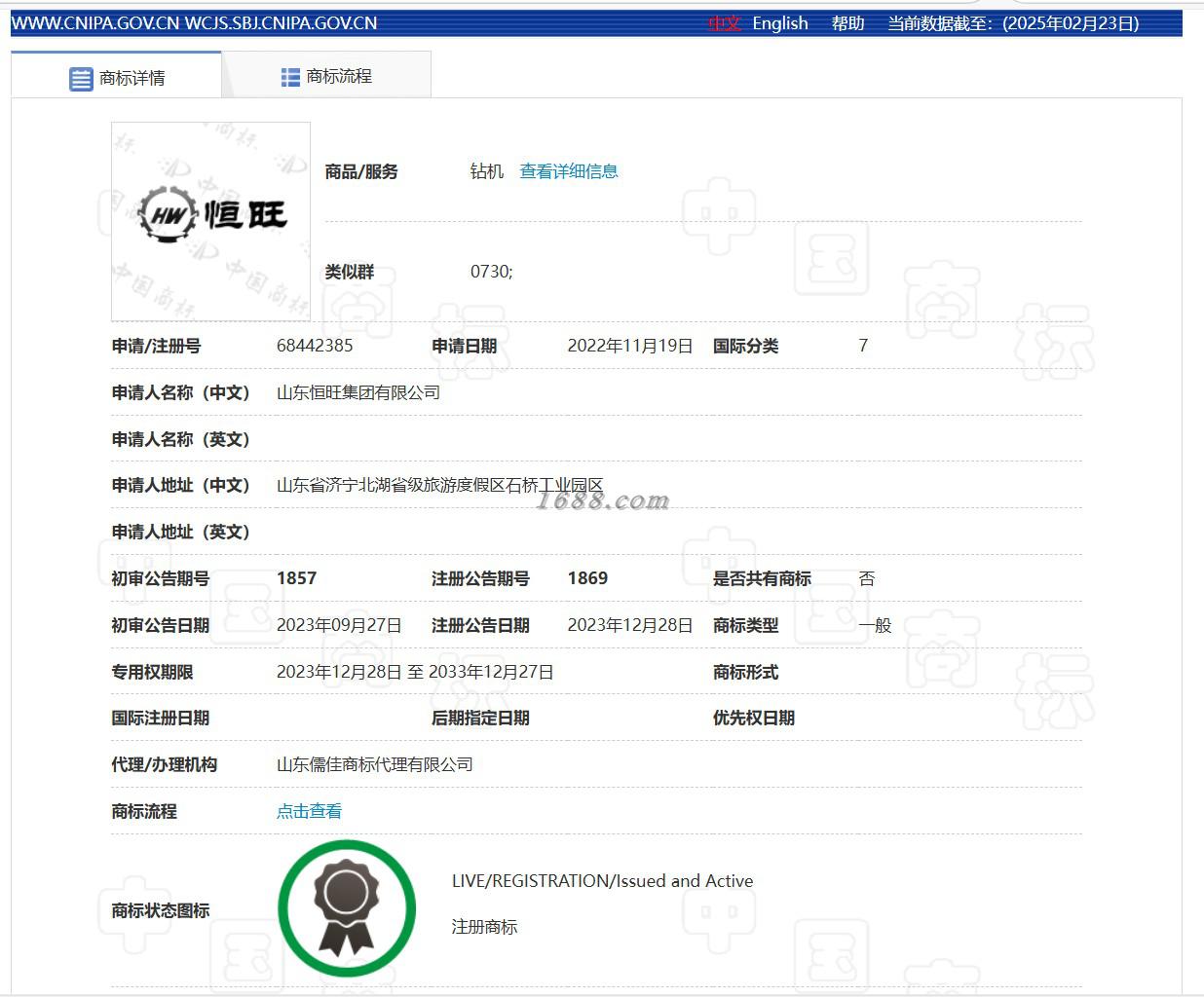Screen dimensions: 1204x997
Task: Click the 商标详情 tab list icon
Action: click(x=81, y=79)
